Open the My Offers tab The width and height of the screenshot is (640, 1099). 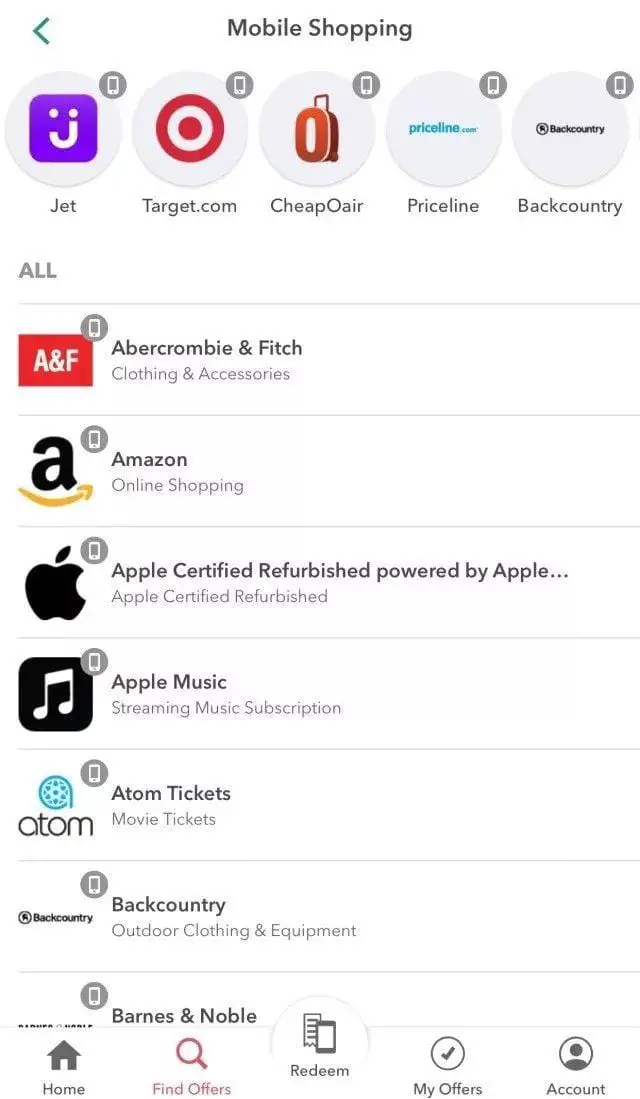(447, 1067)
